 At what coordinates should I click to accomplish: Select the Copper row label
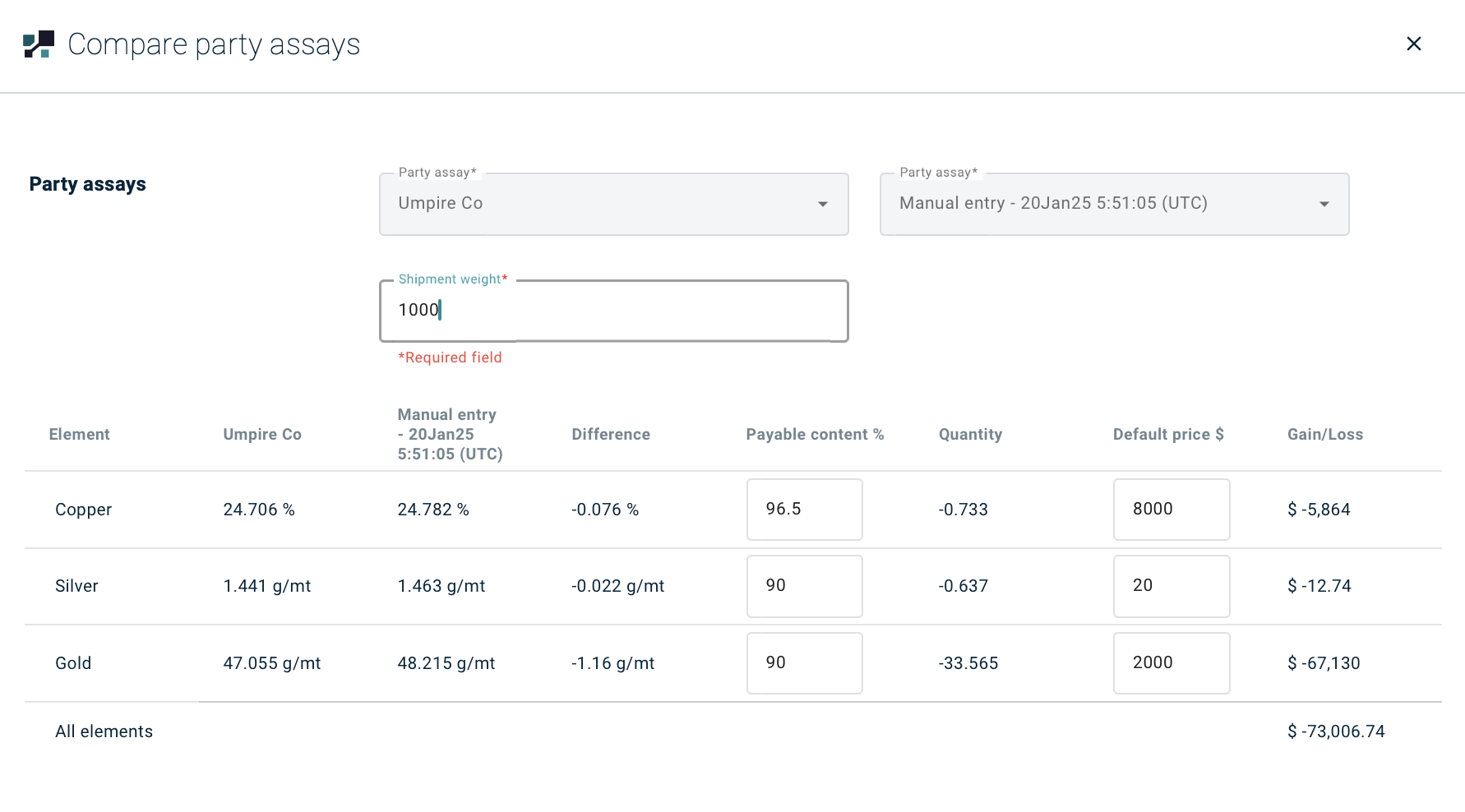click(x=83, y=510)
